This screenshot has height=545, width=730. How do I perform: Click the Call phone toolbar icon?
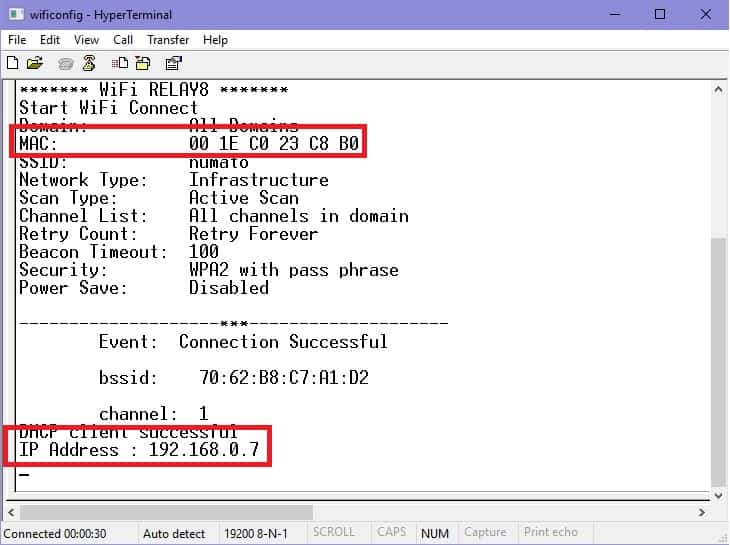click(66, 63)
